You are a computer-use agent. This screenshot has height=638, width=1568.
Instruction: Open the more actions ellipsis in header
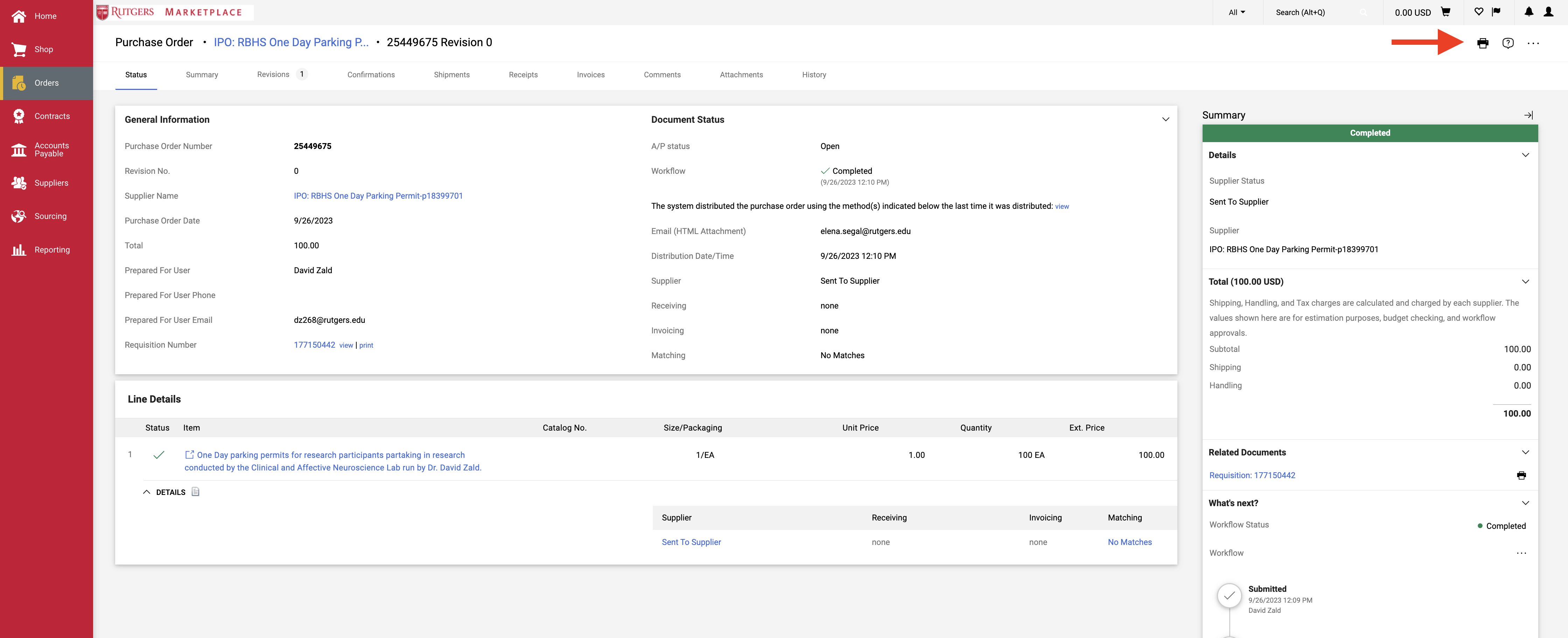coord(1533,43)
